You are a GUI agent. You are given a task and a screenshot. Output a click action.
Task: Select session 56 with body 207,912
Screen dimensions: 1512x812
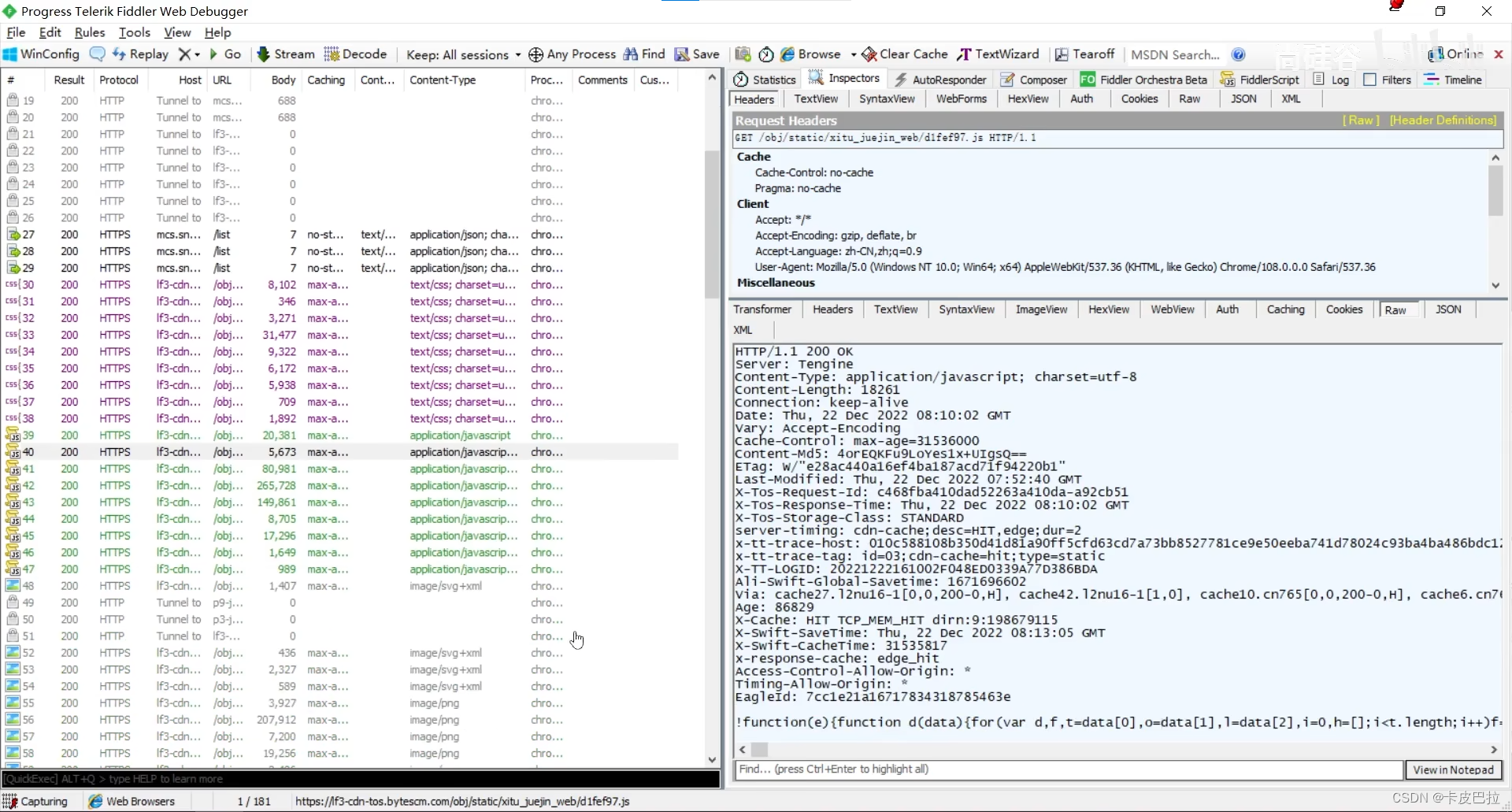[339, 720]
